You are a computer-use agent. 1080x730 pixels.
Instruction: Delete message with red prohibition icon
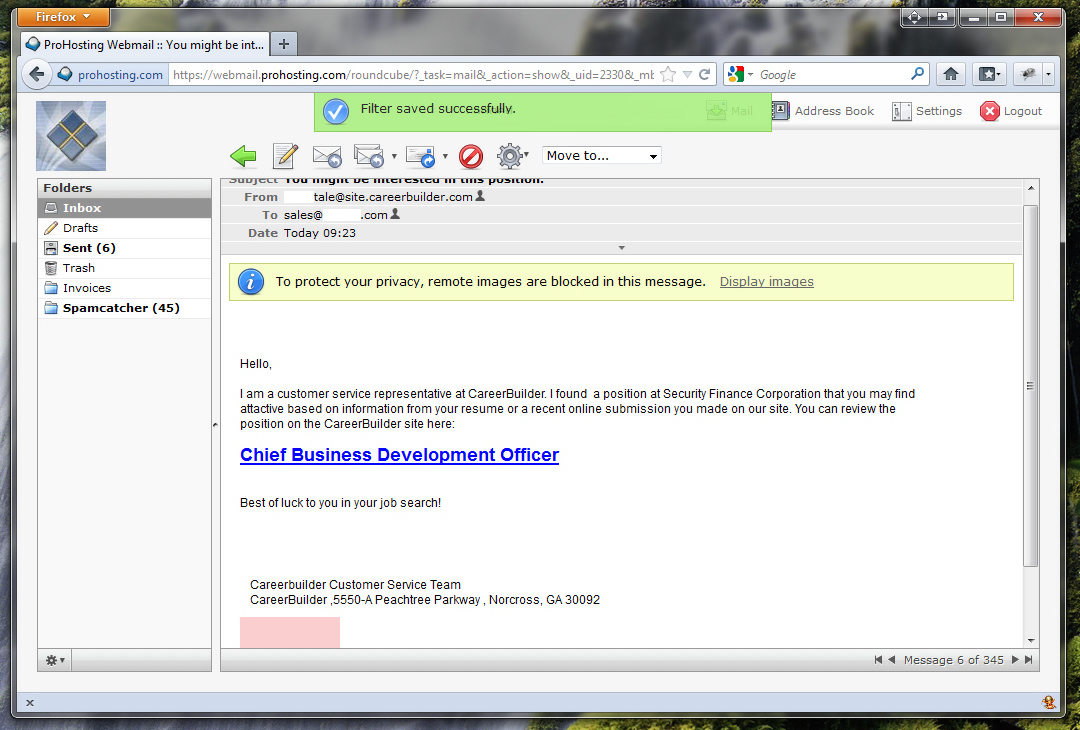471,156
